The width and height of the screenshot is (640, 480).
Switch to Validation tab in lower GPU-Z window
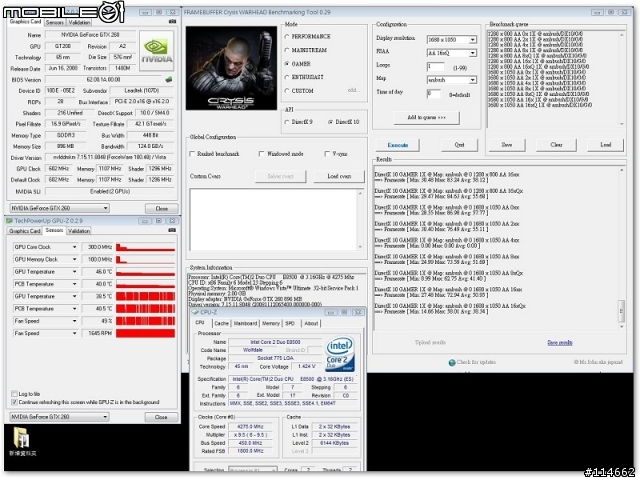point(79,231)
